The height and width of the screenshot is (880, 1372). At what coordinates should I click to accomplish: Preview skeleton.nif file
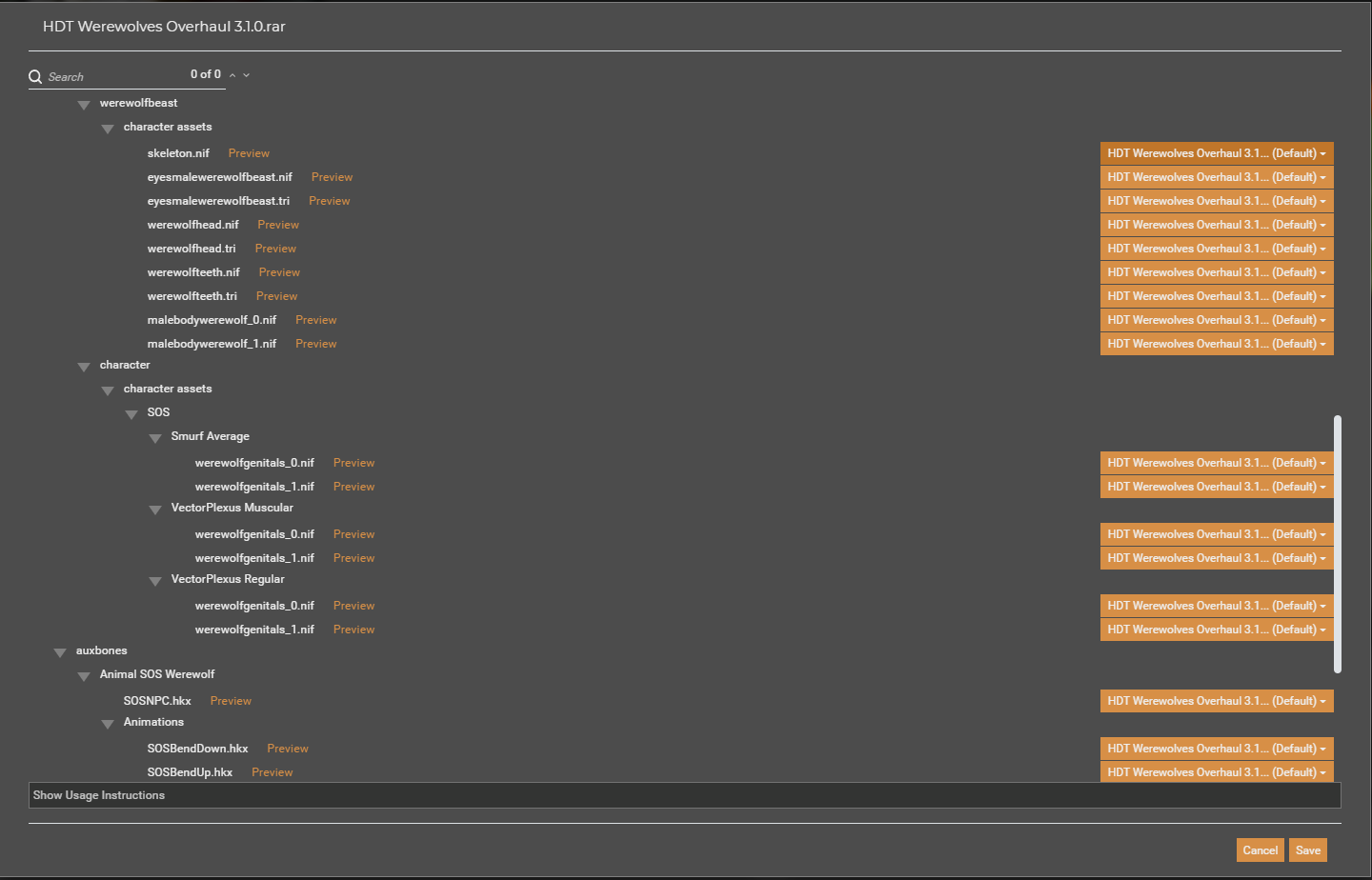(249, 153)
